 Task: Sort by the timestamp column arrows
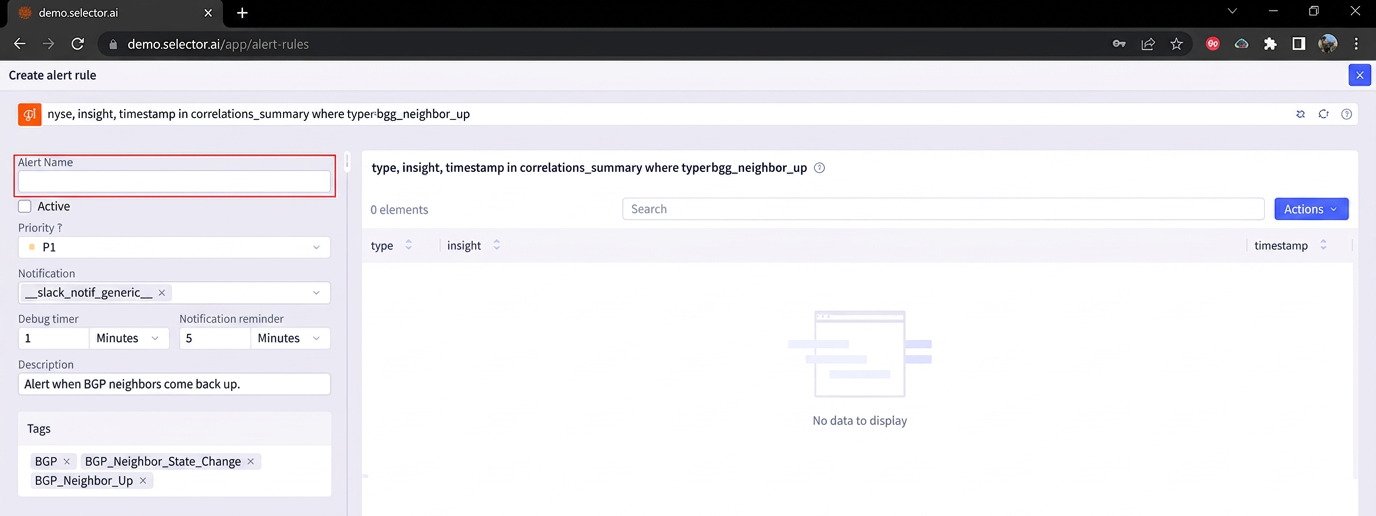point(1323,245)
